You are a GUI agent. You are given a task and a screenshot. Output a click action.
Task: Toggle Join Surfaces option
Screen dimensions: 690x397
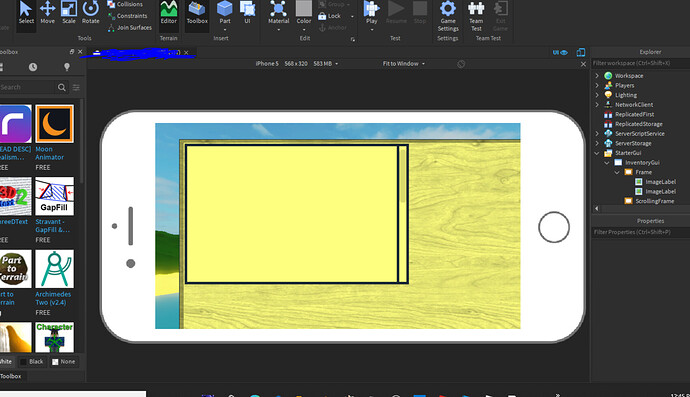pos(129,27)
